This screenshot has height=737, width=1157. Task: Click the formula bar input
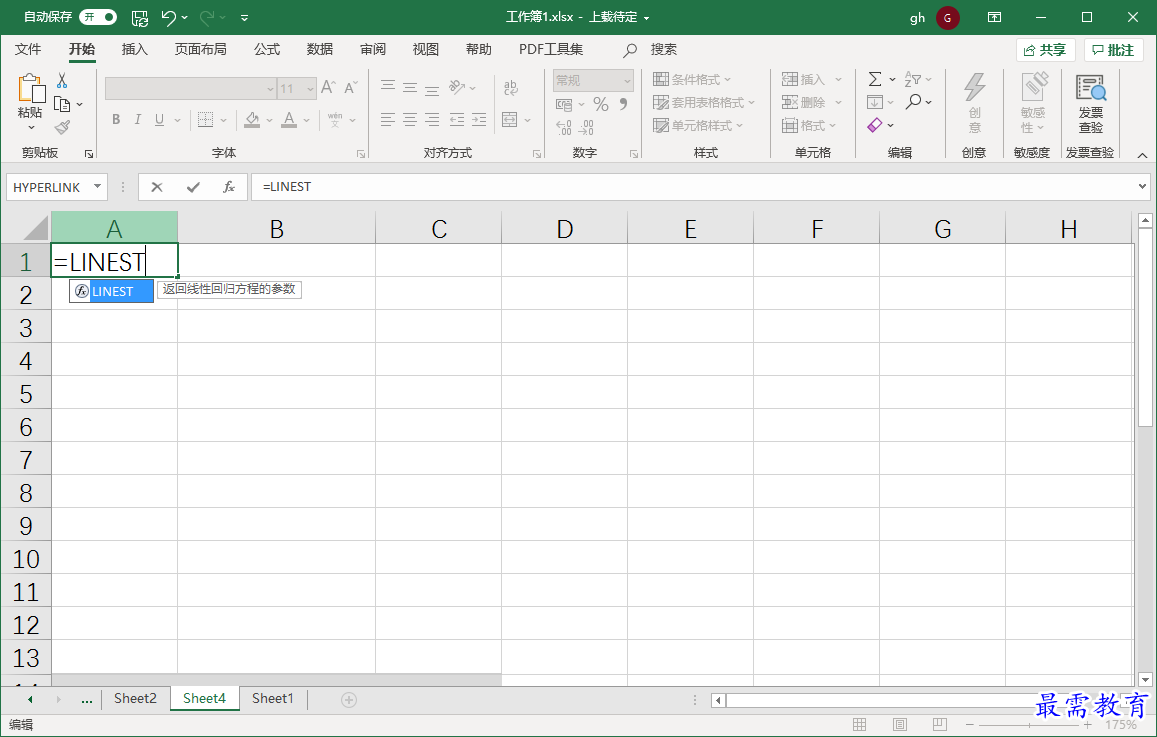(694, 187)
